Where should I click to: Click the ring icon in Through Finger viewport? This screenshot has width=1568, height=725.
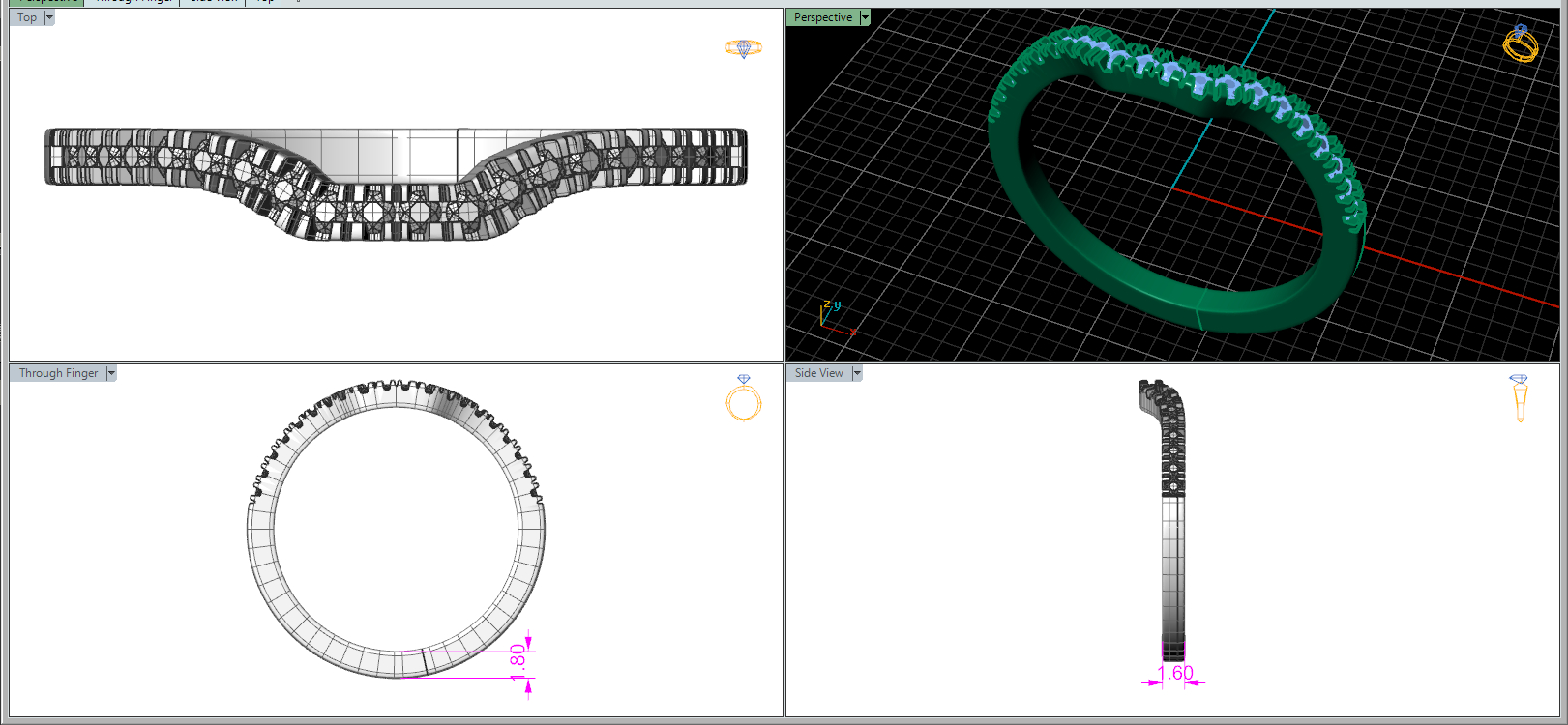tap(744, 397)
